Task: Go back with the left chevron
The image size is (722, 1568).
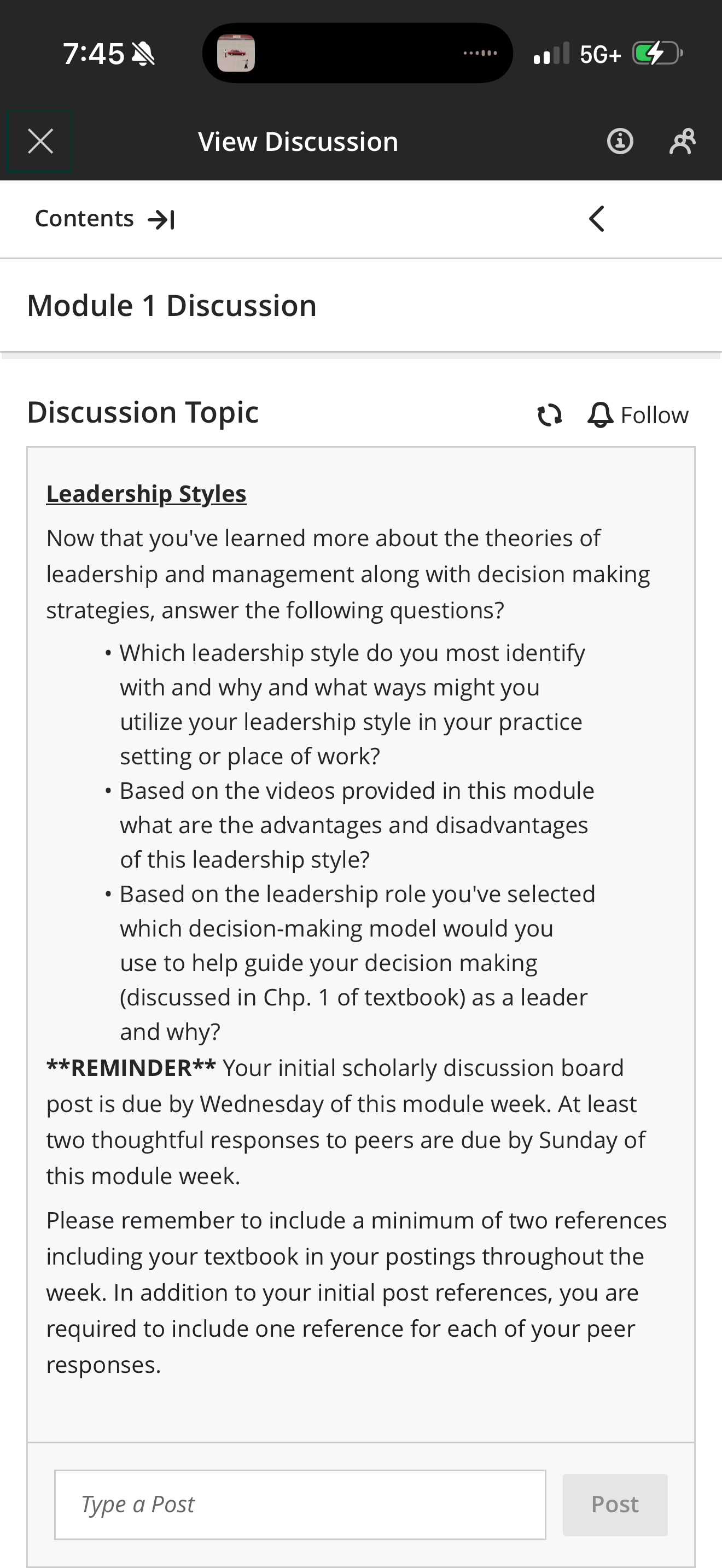Action: click(x=597, y=219)
